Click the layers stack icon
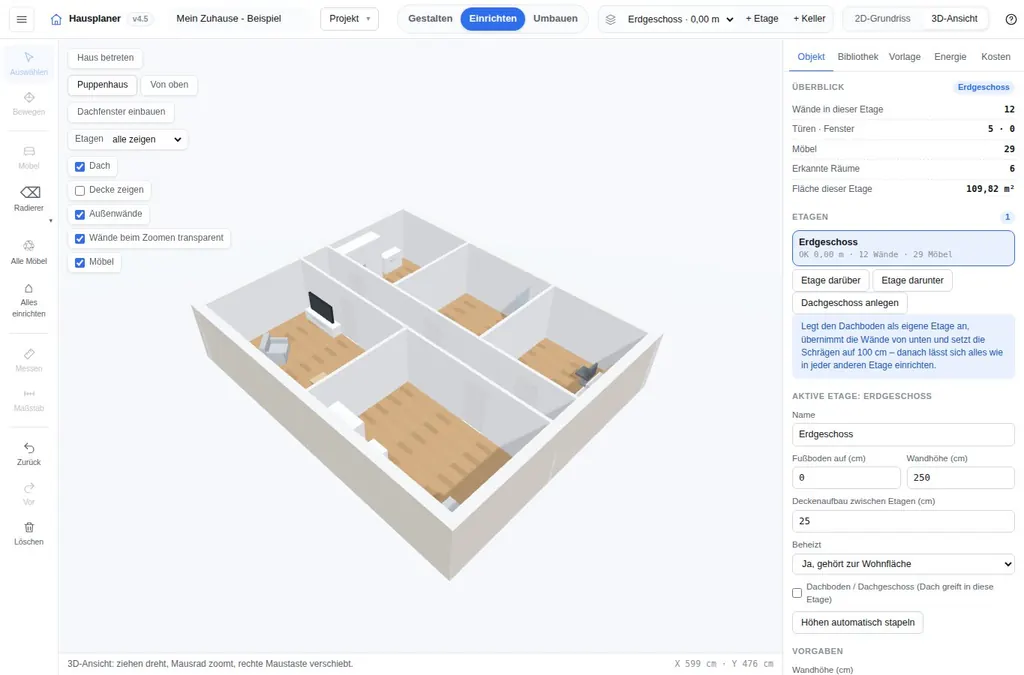The height and width of the screenshot is (675, 1024). [611, 19]
